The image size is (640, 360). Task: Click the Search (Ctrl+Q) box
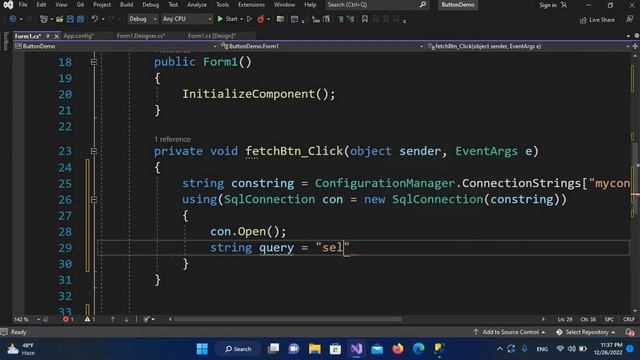377,5
